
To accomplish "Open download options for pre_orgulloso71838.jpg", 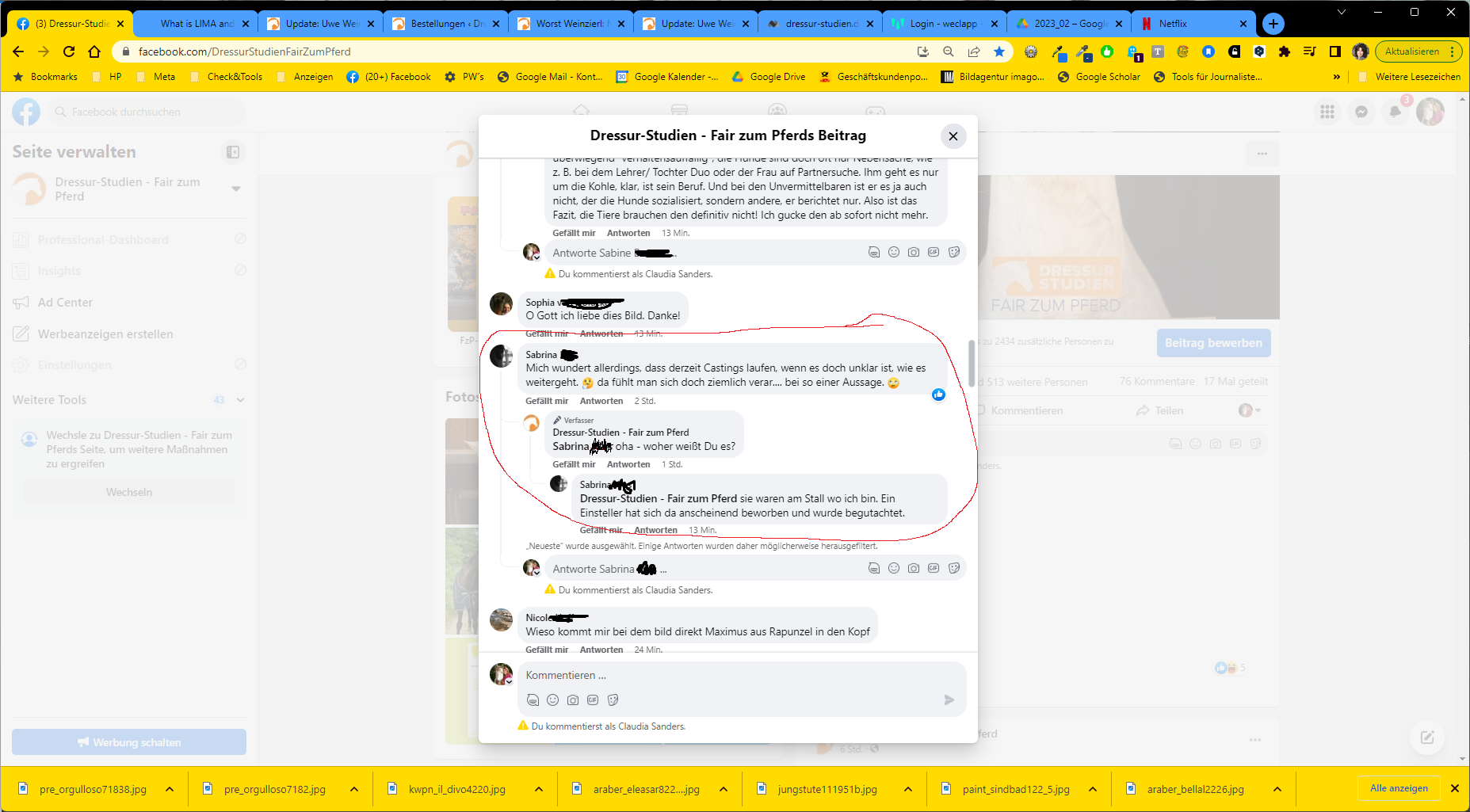I will pos(170,789).
